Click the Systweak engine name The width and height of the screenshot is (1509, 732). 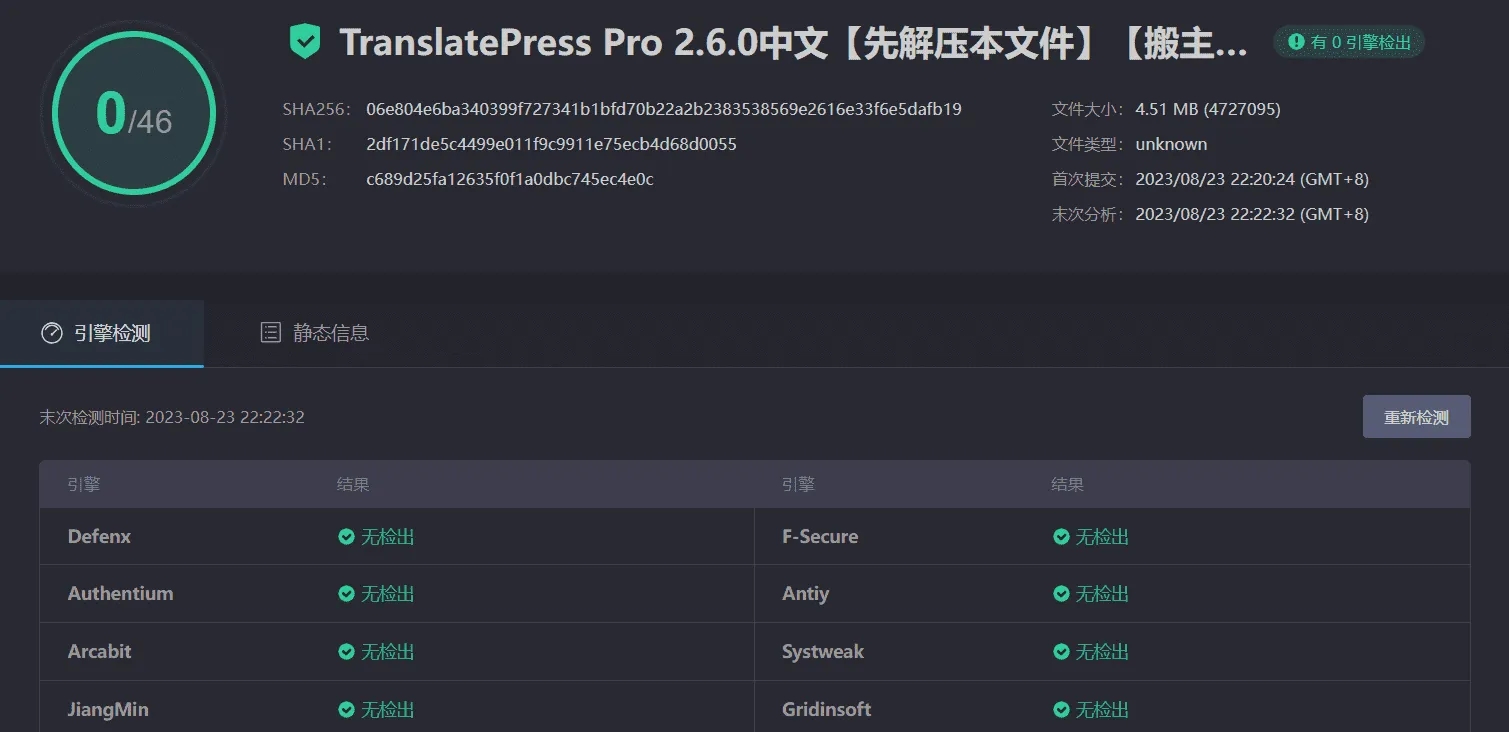(823, 652)
